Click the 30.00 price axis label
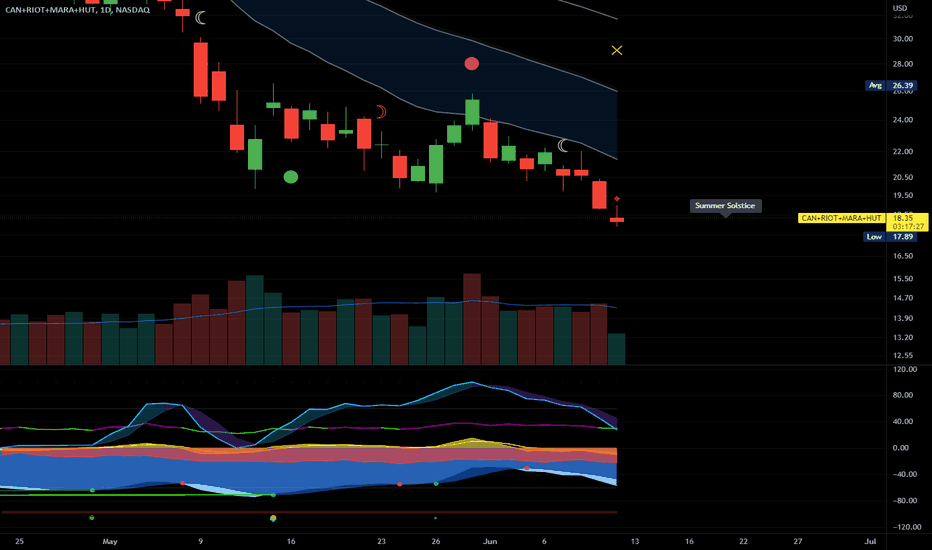The image size is (932, 550). (x=902, y=39)
